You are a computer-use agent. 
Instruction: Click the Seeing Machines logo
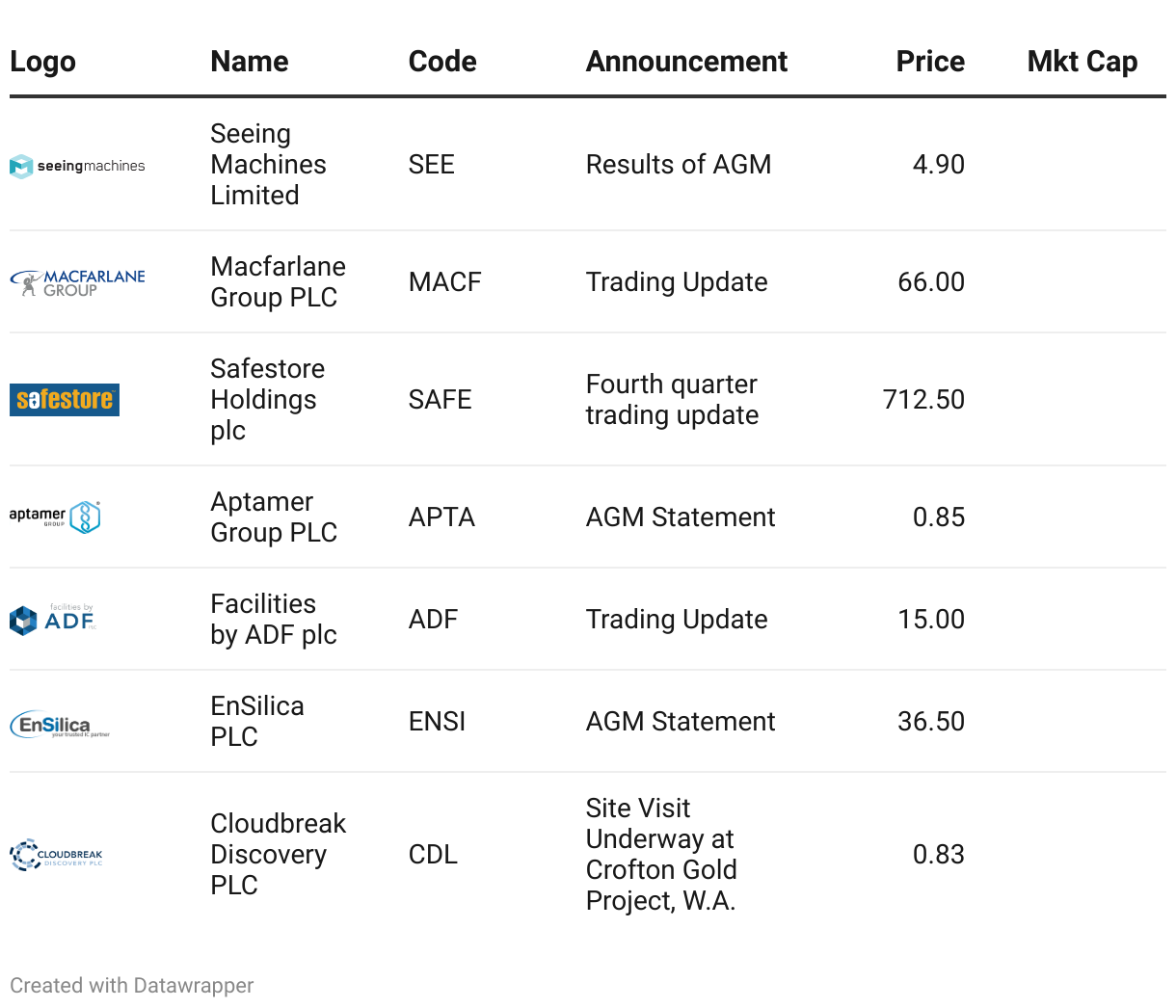tap(77, 166)
